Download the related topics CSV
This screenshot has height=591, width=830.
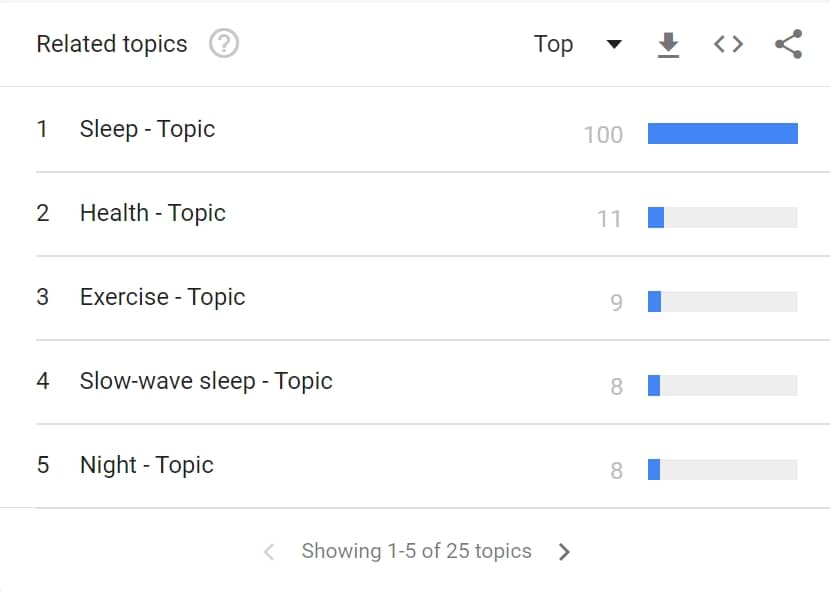pyautogui.click(x=668, y=44)
